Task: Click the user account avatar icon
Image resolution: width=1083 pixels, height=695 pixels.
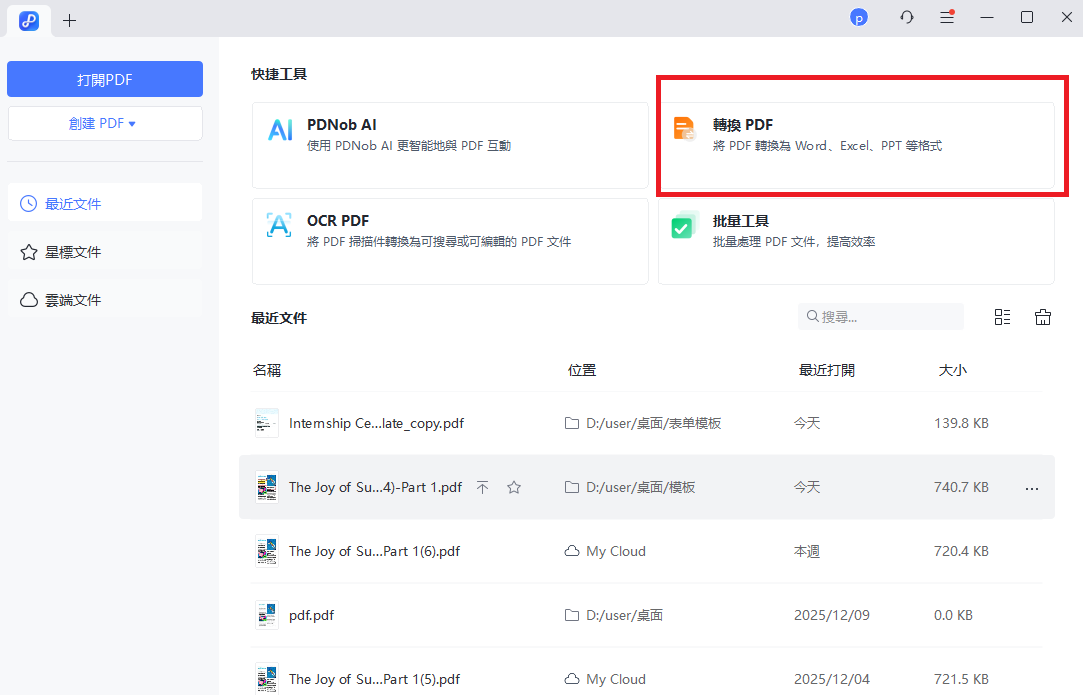Action: pos(858,18)
